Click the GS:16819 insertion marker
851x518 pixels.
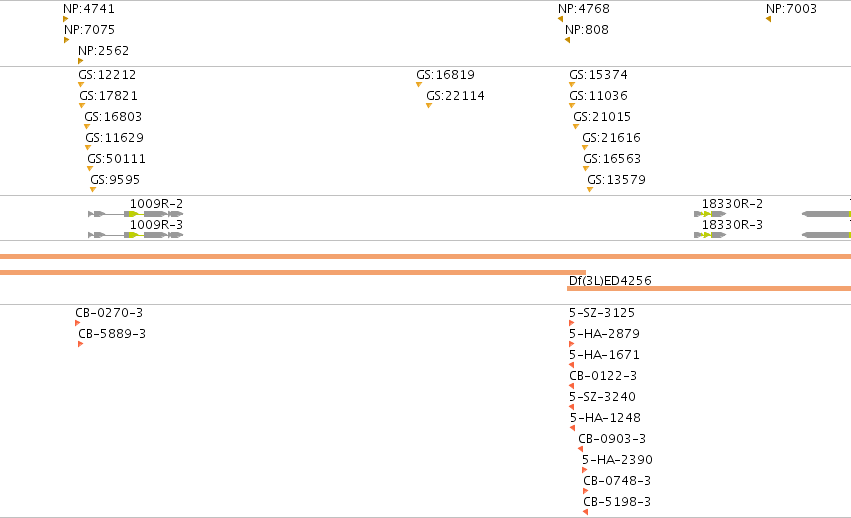tap(419, 85)
